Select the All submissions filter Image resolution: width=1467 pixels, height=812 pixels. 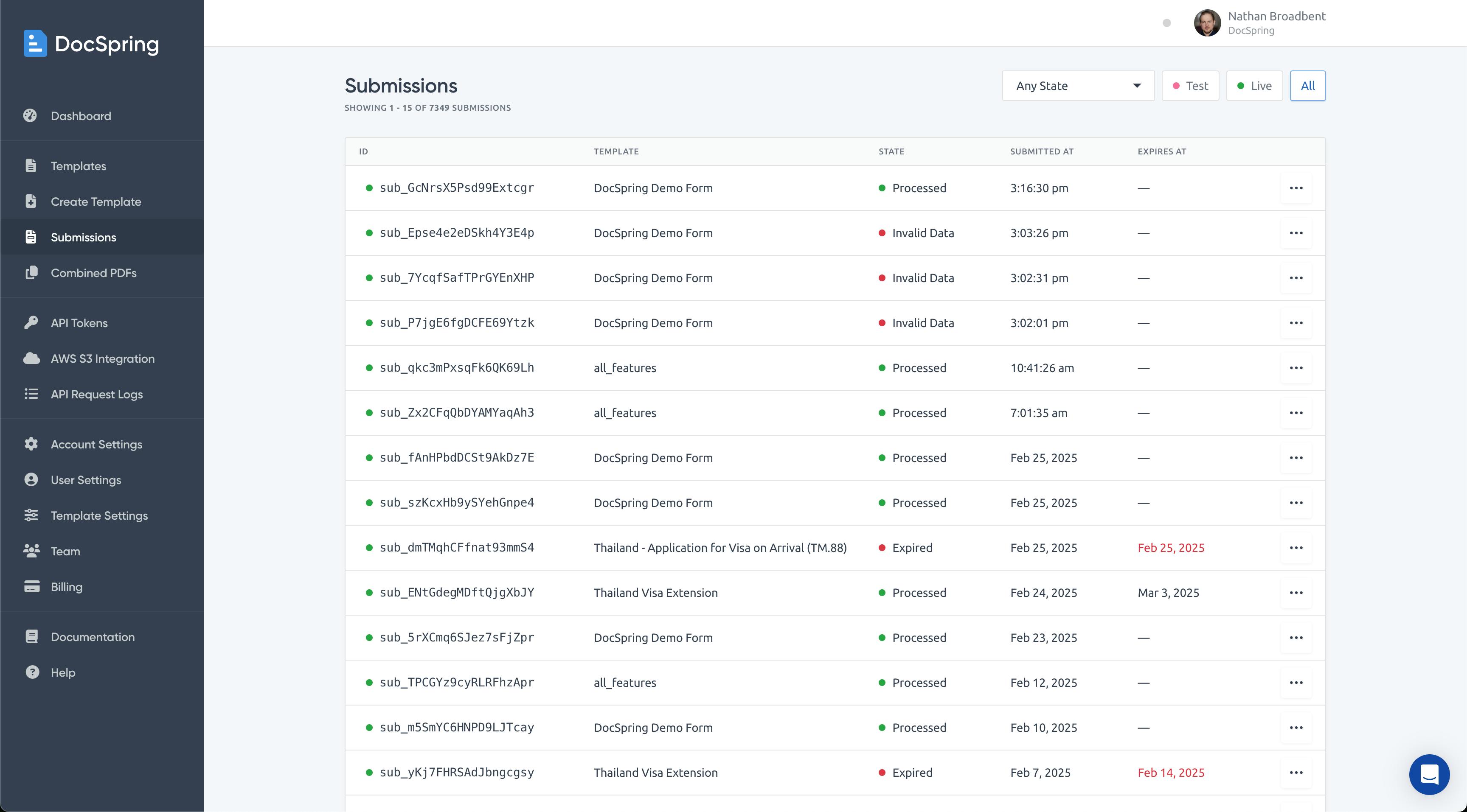click(x=1307, y=86)
